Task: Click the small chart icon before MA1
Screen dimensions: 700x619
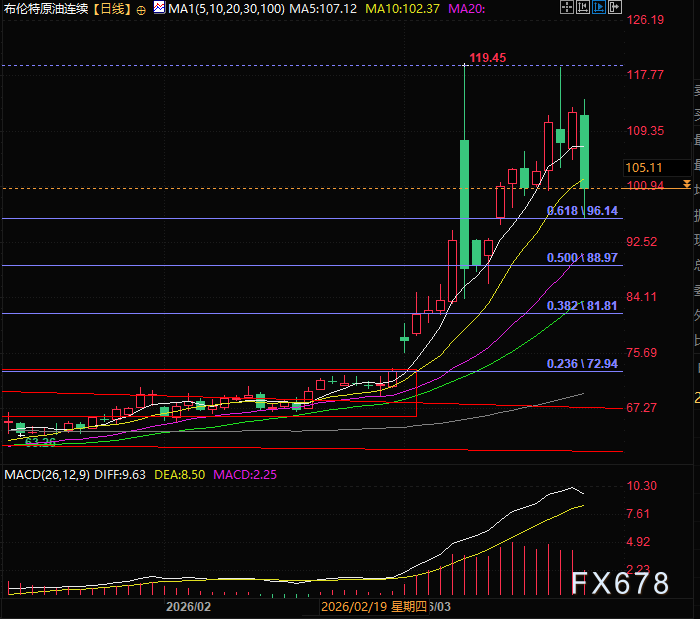Action: click(x=158, y=9)
